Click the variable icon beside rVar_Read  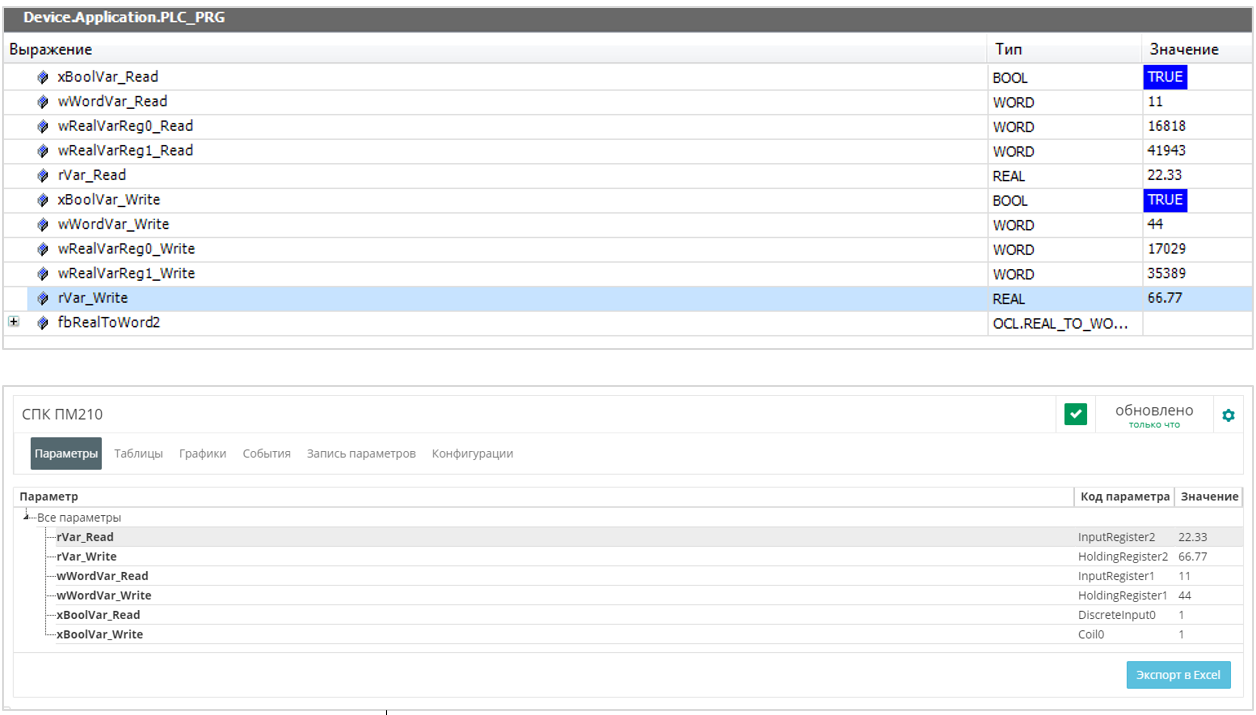(x=43, y=176)
